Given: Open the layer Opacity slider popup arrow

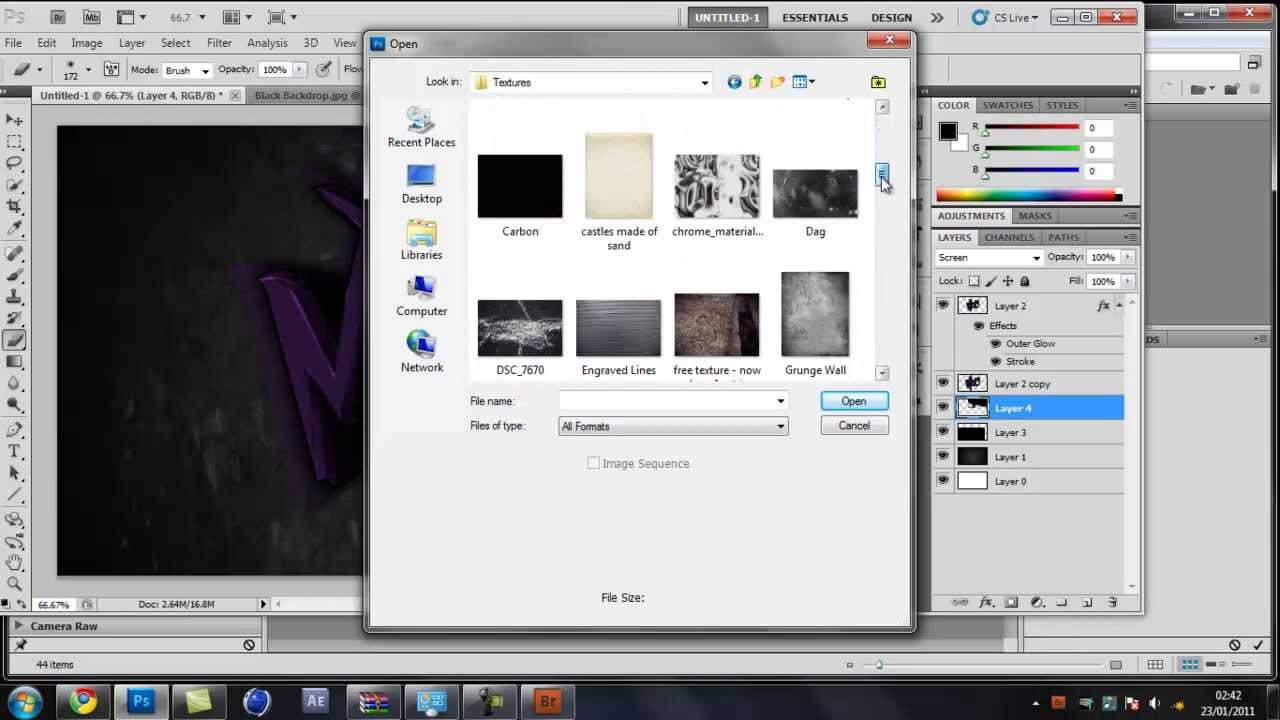Looking at the screenshot, I should coord(1128,257).
